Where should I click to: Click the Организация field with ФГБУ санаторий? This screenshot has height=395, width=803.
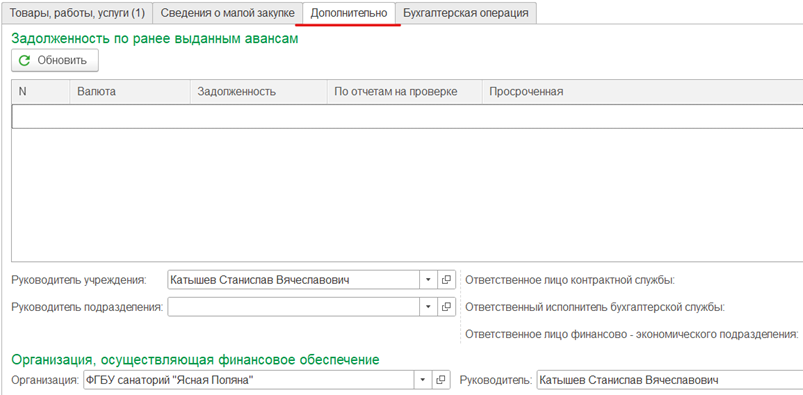249,380
